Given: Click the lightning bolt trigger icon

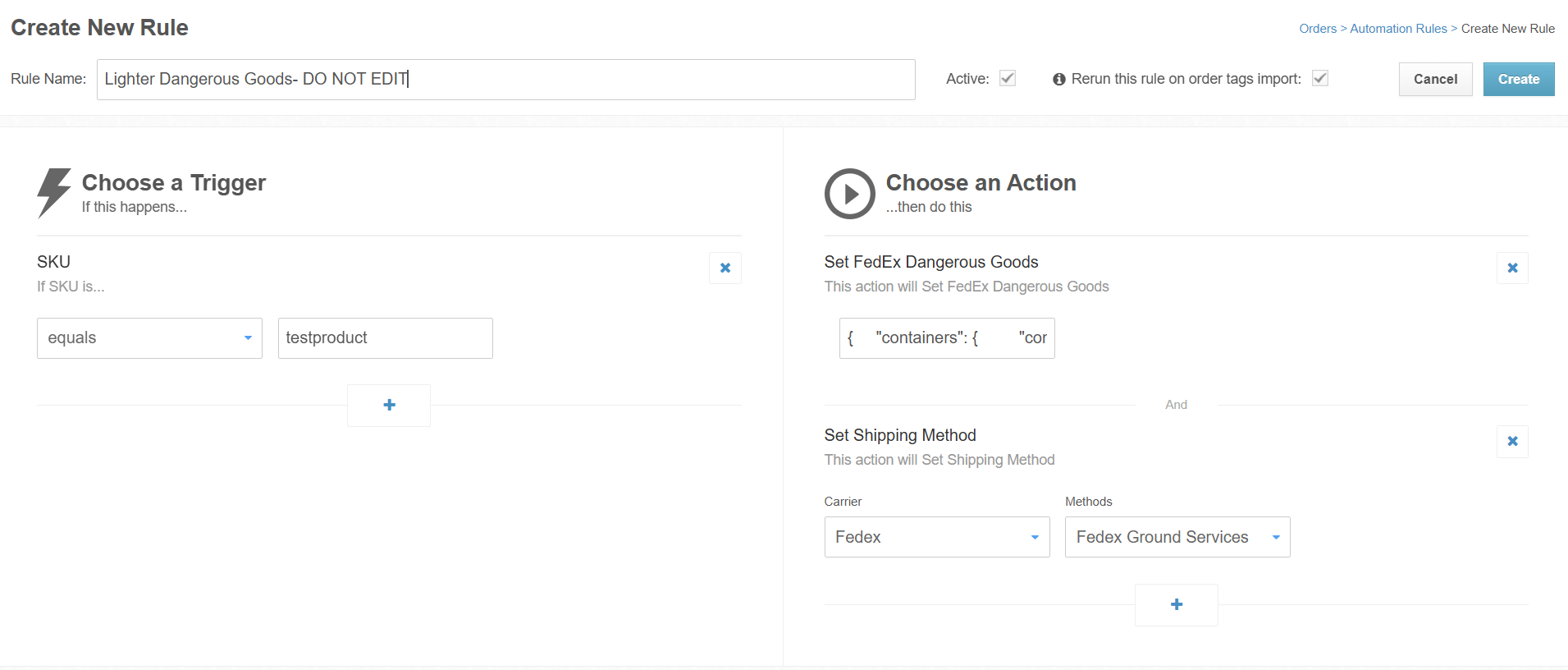Looking at the screenshot, I should pos(53,193).
